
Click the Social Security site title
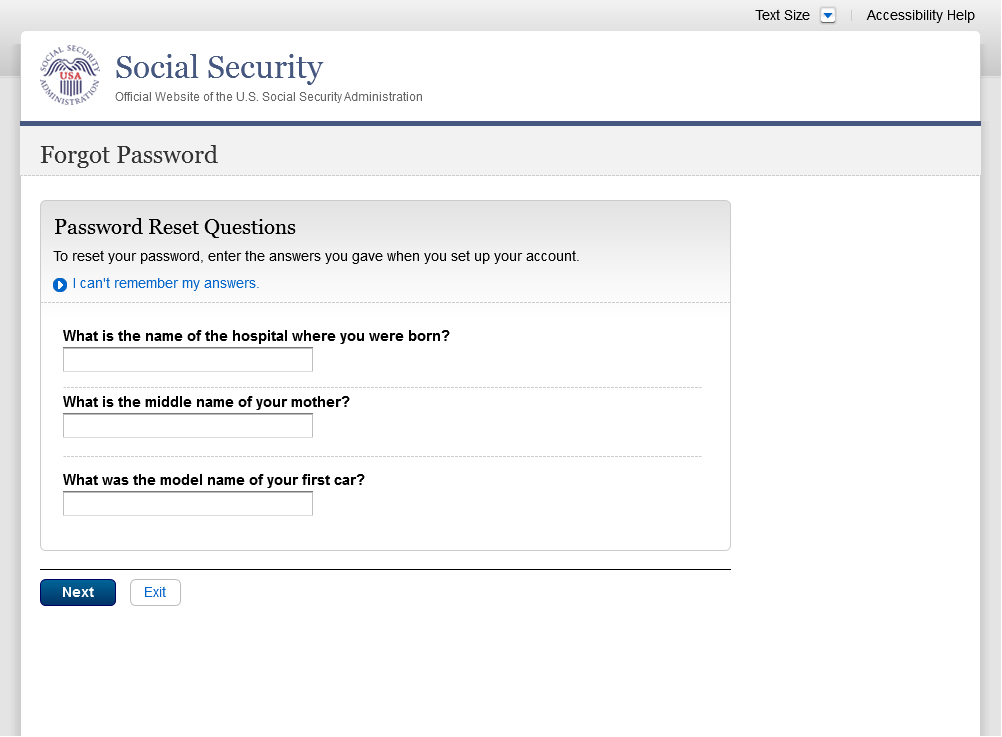(x=219, y=67)
